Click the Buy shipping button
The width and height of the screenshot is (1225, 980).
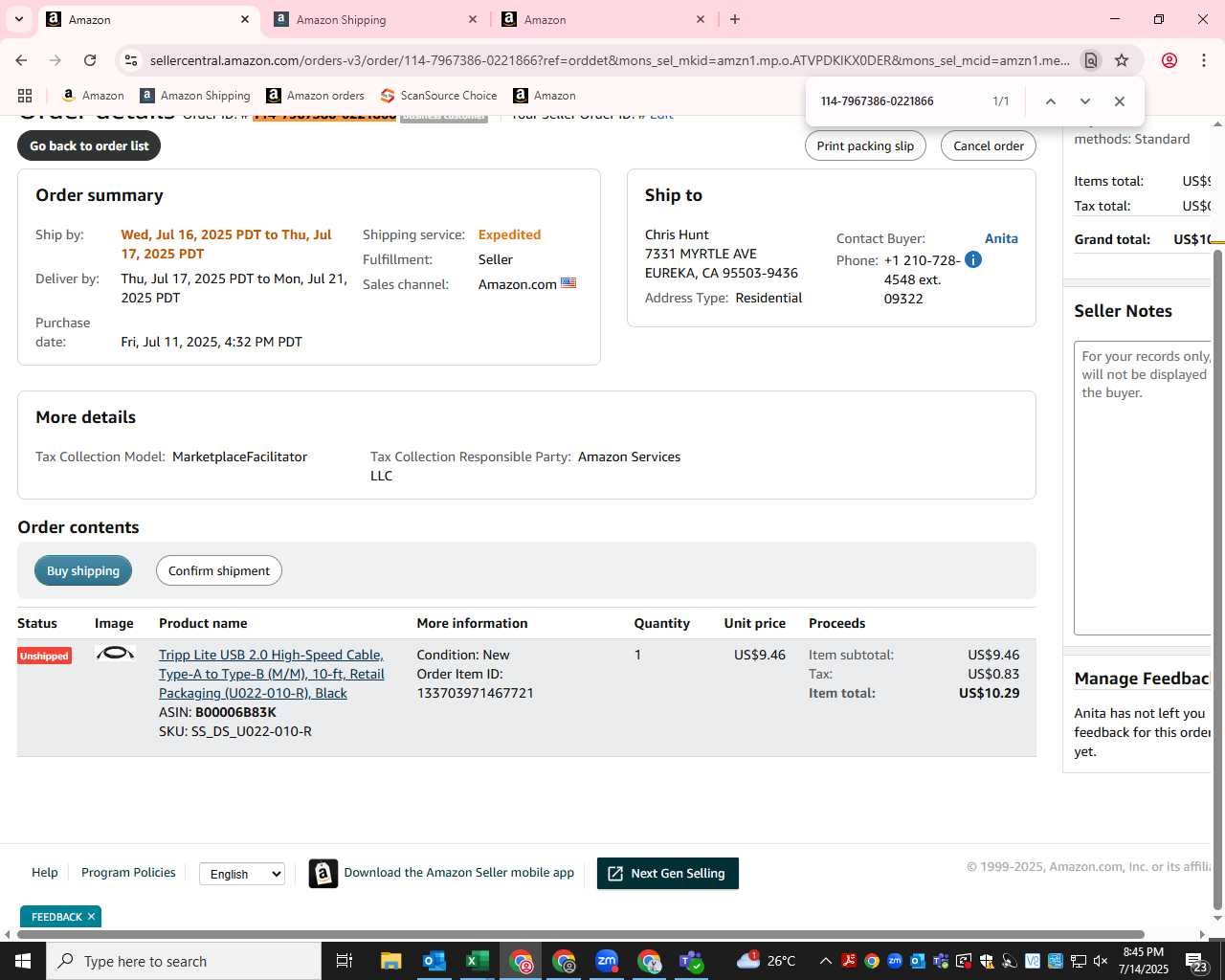83,570
